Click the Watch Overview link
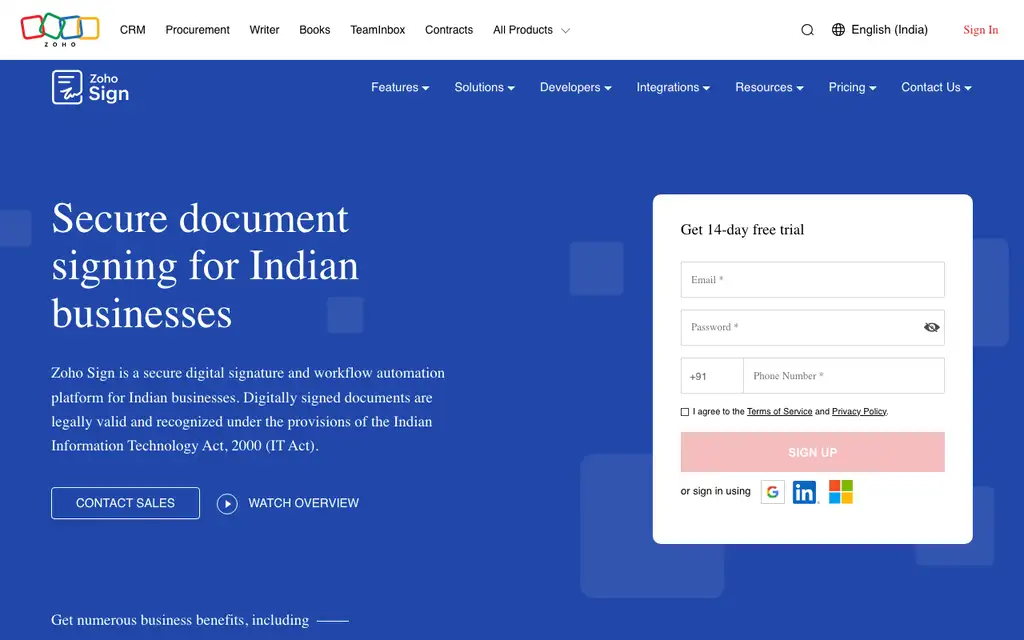 304,504
